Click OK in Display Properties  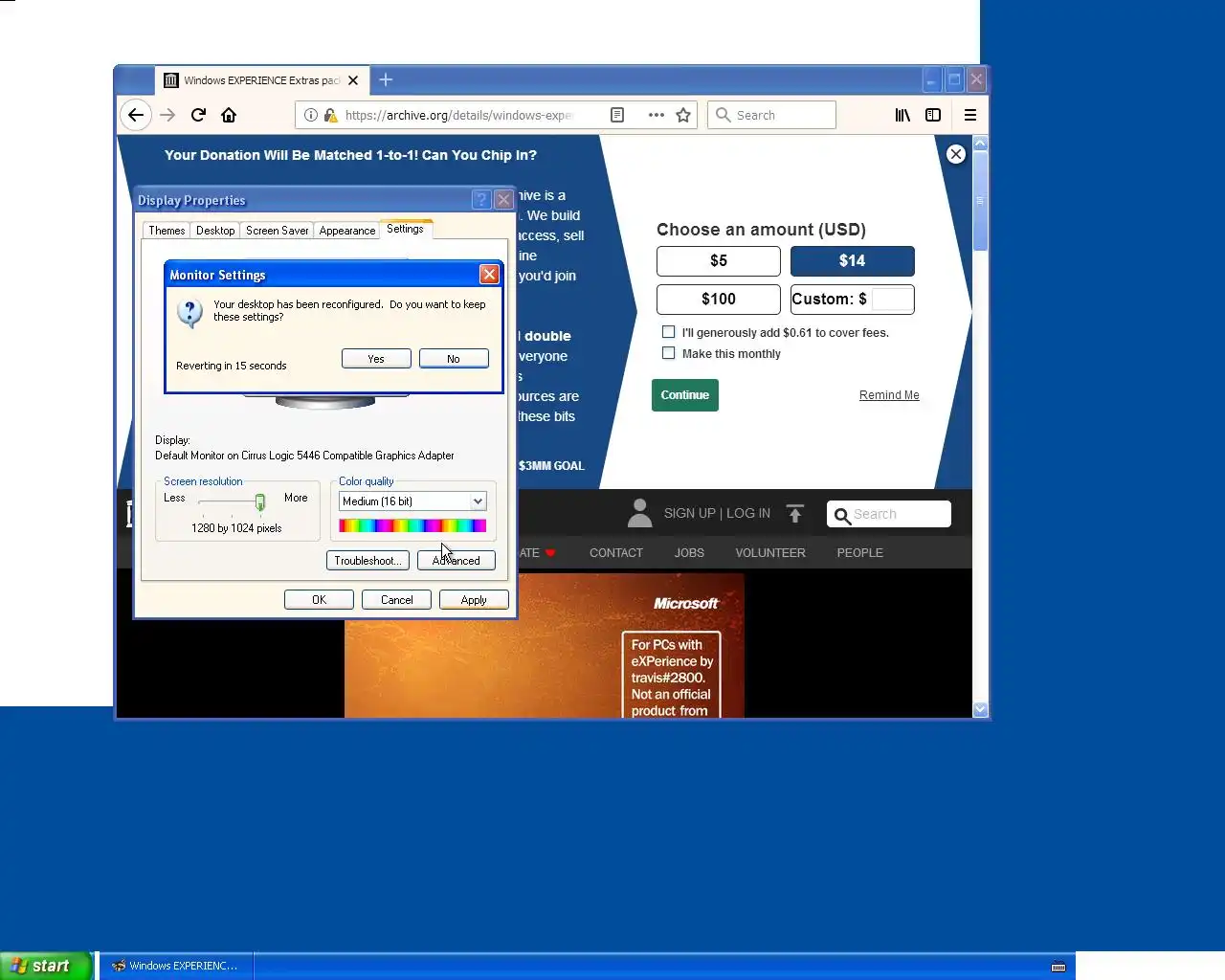tap(320, 600)
